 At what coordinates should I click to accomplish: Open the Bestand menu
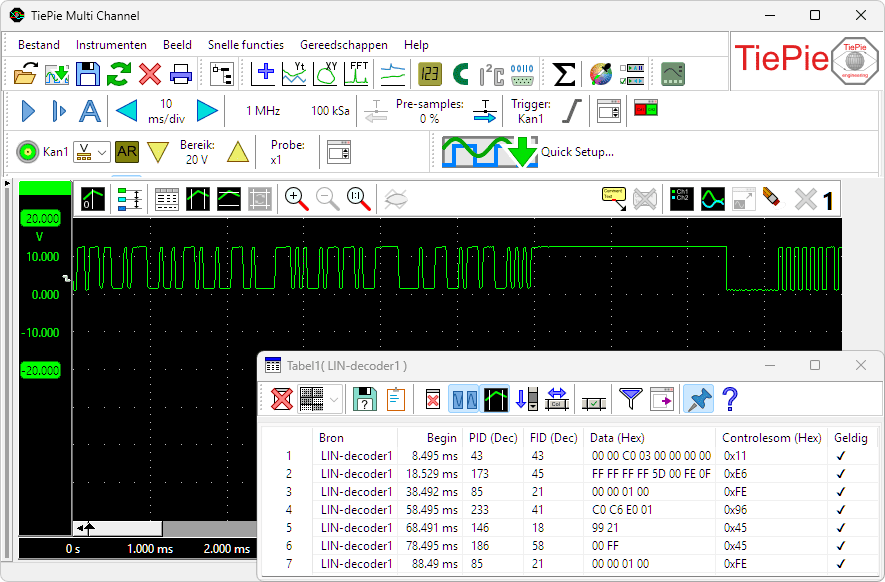pos(38,45)
